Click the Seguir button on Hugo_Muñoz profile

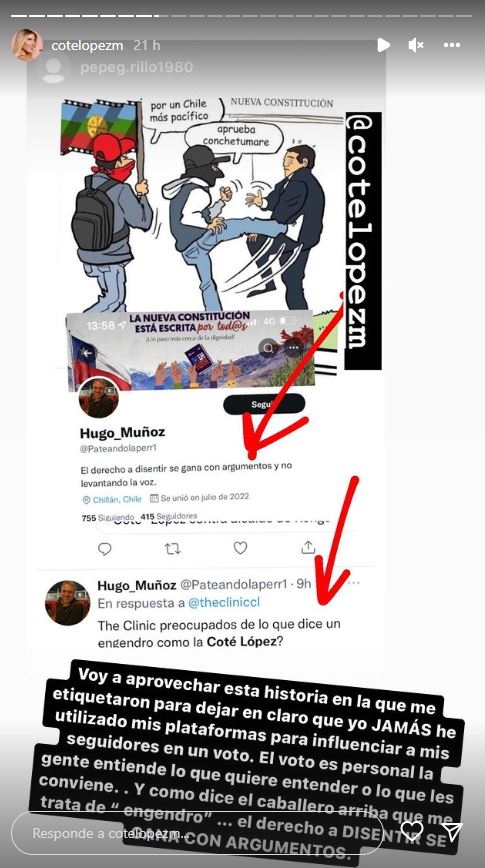coord(264,404)
